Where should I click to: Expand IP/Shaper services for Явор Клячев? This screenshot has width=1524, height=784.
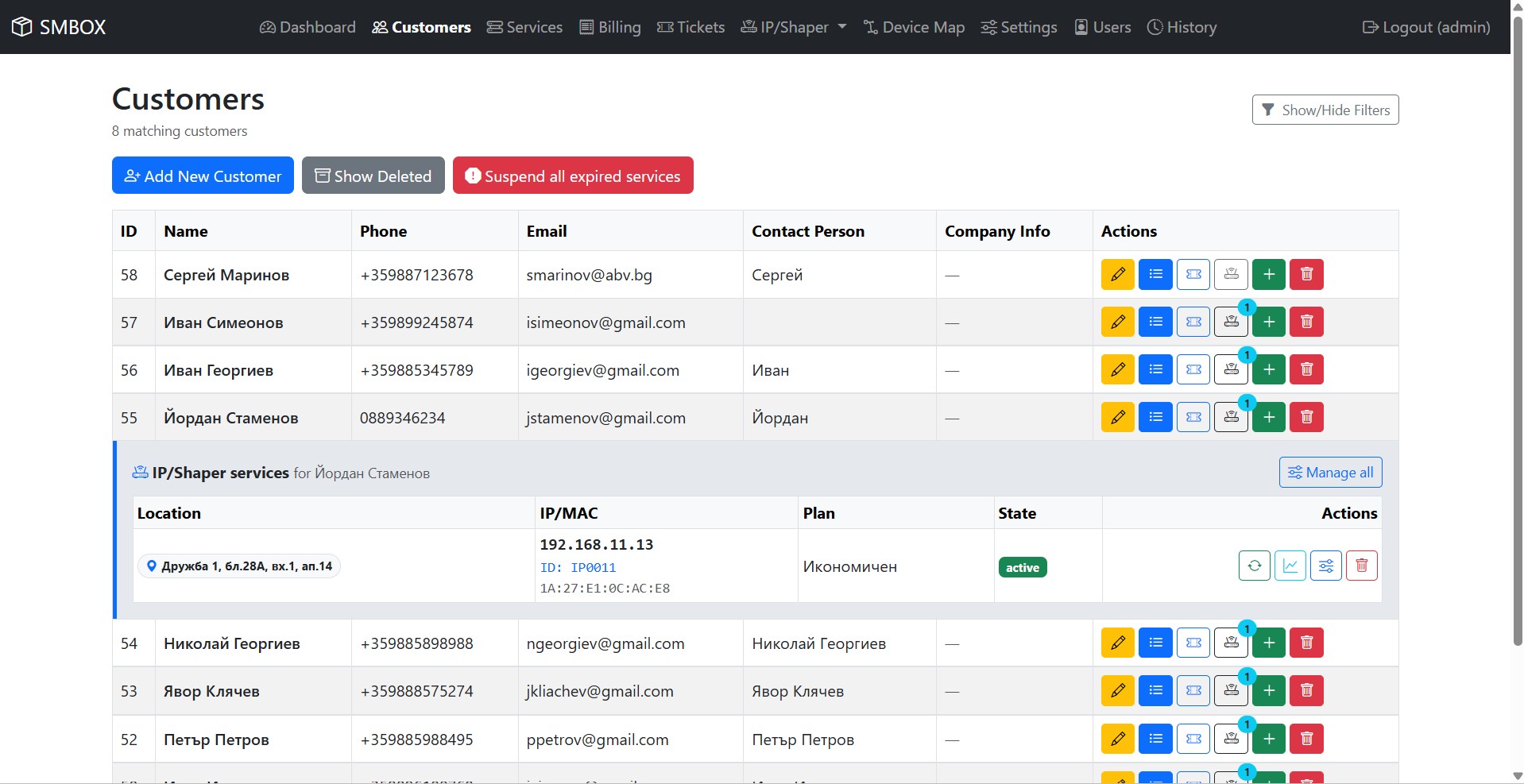coord(1231,690)
